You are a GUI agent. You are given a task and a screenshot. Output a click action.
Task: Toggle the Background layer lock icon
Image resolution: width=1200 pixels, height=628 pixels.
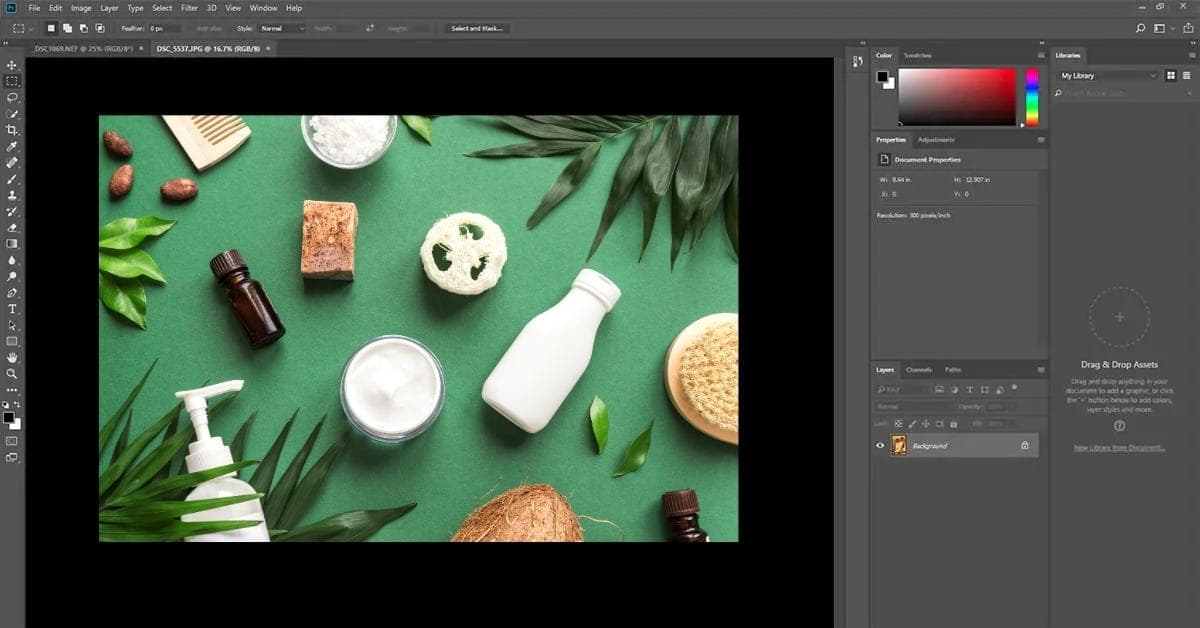[x=1024, y=446]
